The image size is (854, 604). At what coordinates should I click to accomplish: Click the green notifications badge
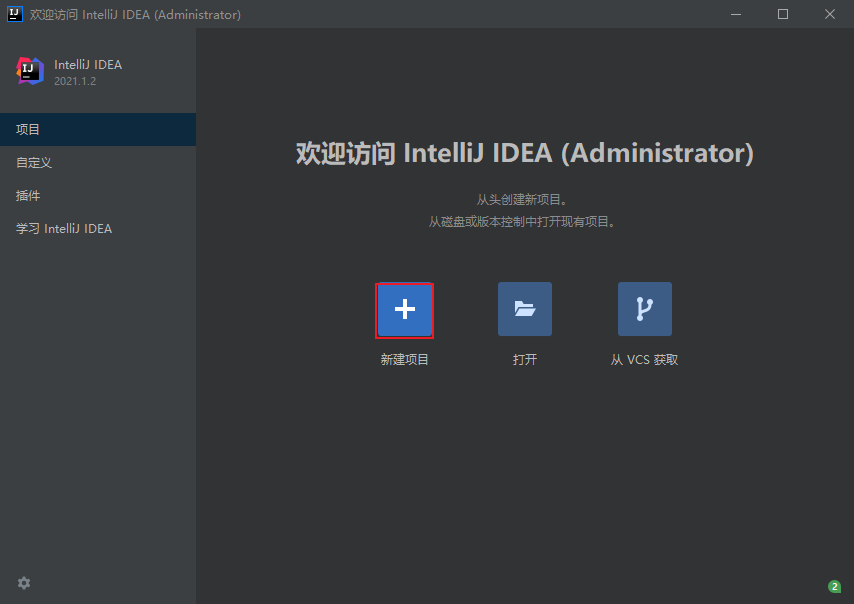point(834,587)
